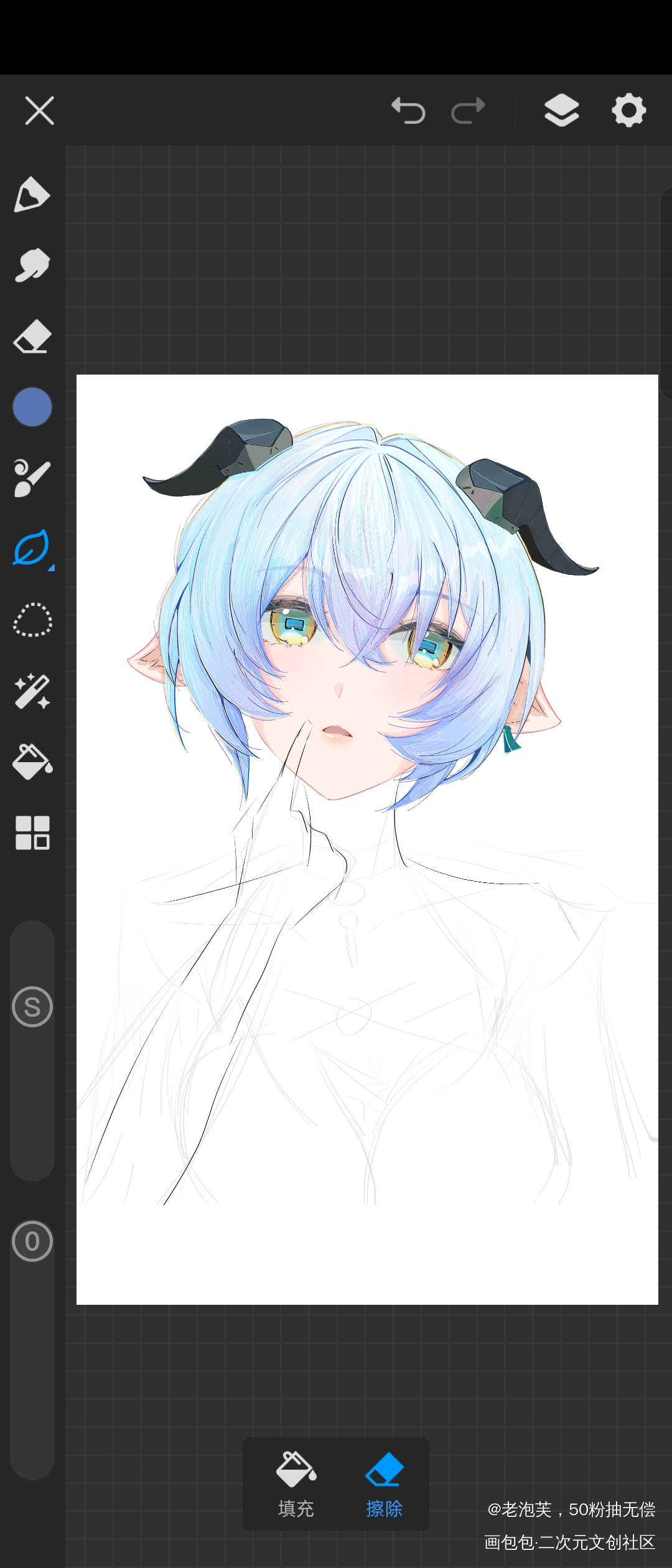This screenshot has height=1568, width=672.
Task: Click the lower vertical opacity slider
Action: pyautogui.click(x=32, y=1369)
